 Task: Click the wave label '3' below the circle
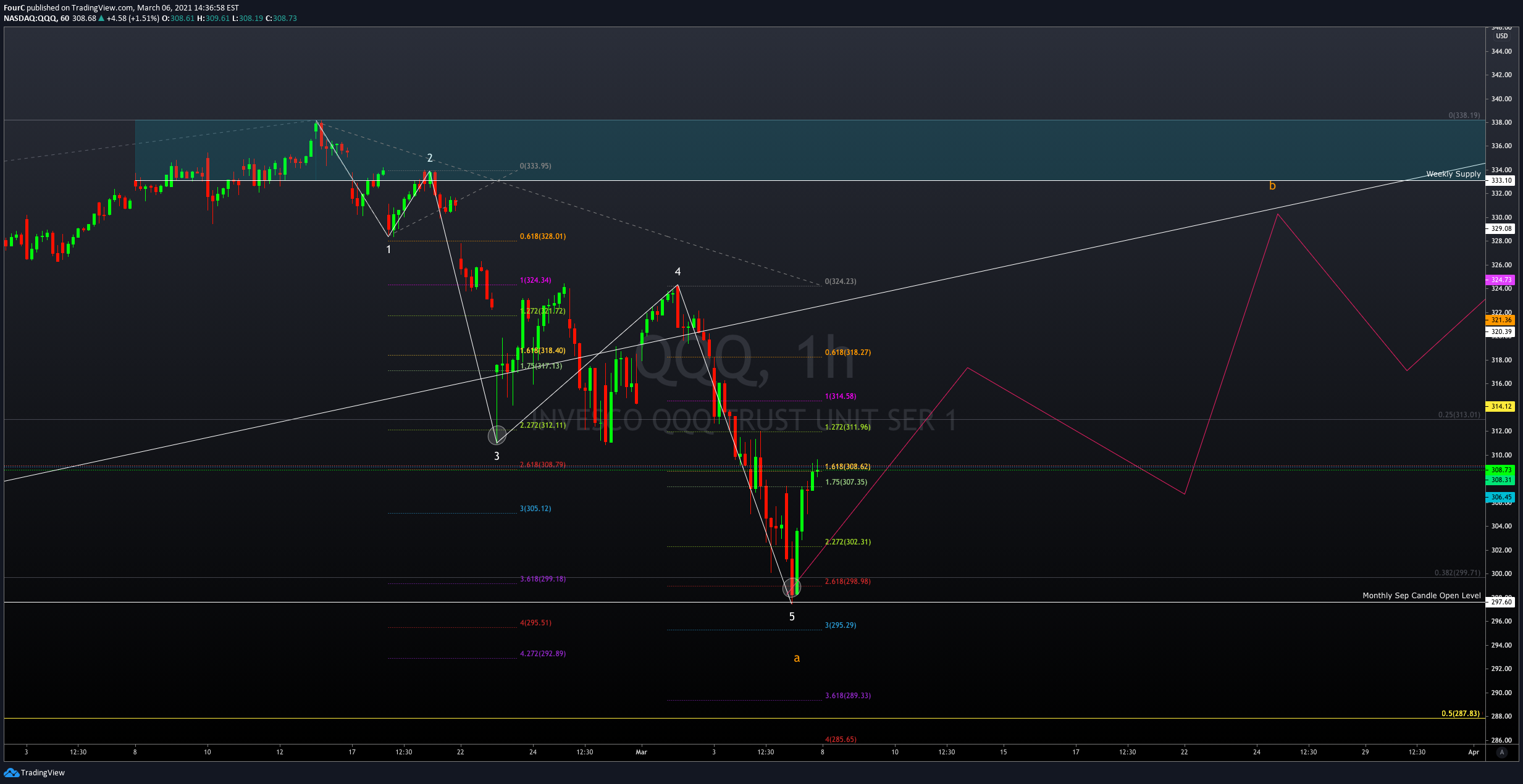(x=497, y=456)
